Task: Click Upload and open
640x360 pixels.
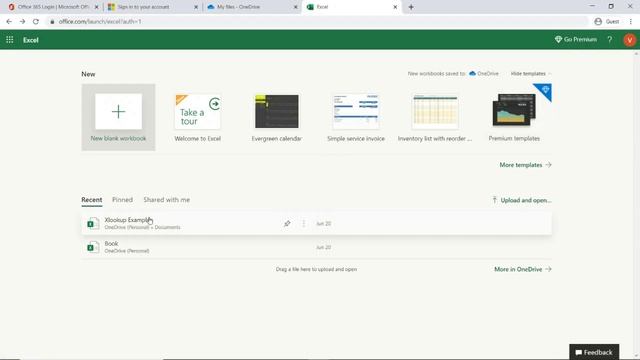Action: pos(522,200)
